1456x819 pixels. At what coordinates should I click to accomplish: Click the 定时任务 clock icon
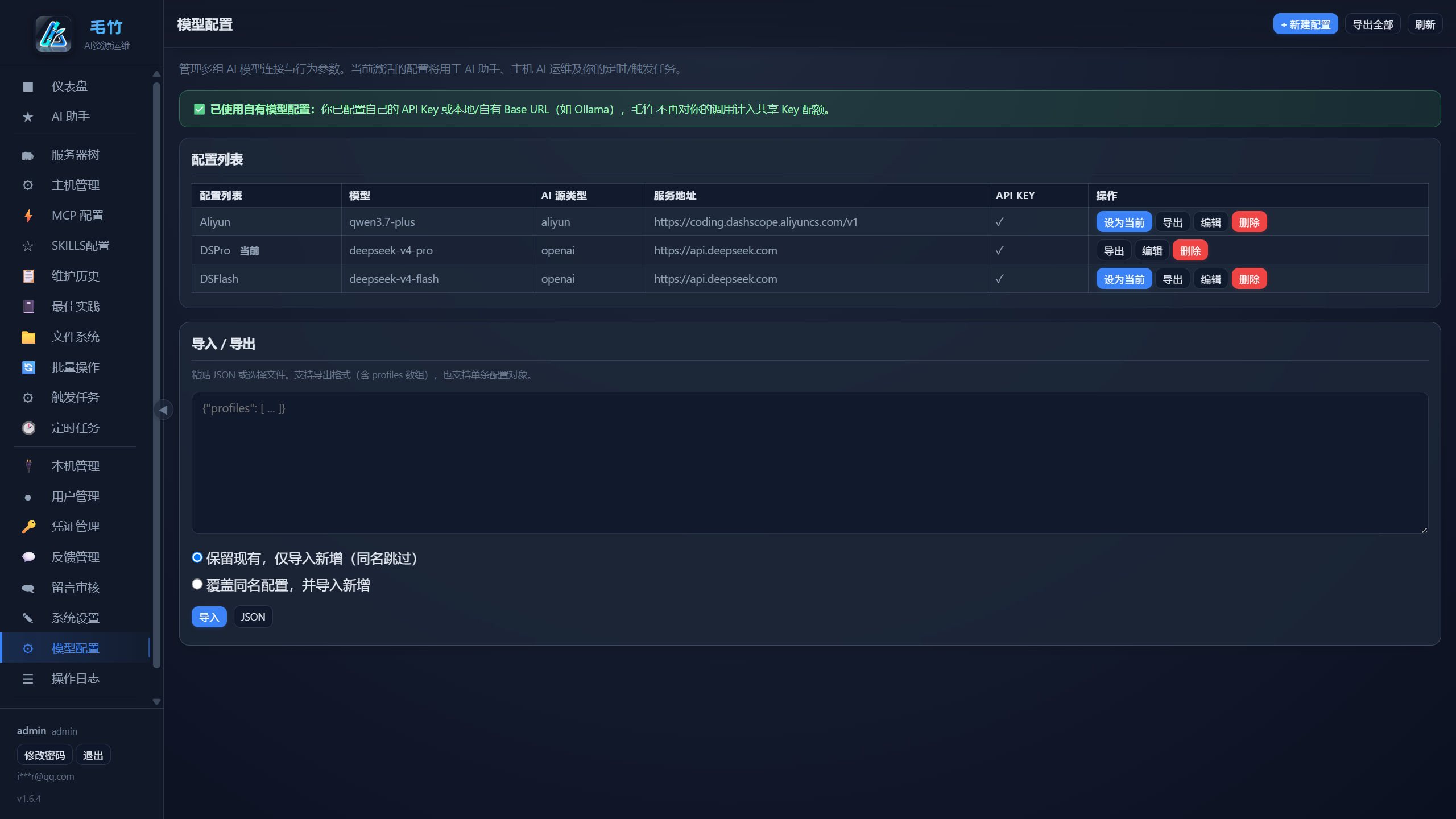click(x=28, y=428)
